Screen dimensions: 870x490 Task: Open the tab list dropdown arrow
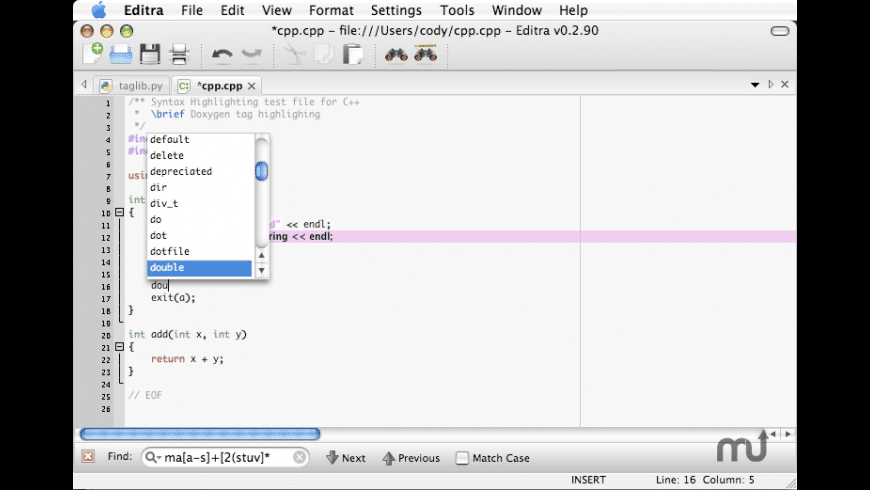click(x=755, y=85)
